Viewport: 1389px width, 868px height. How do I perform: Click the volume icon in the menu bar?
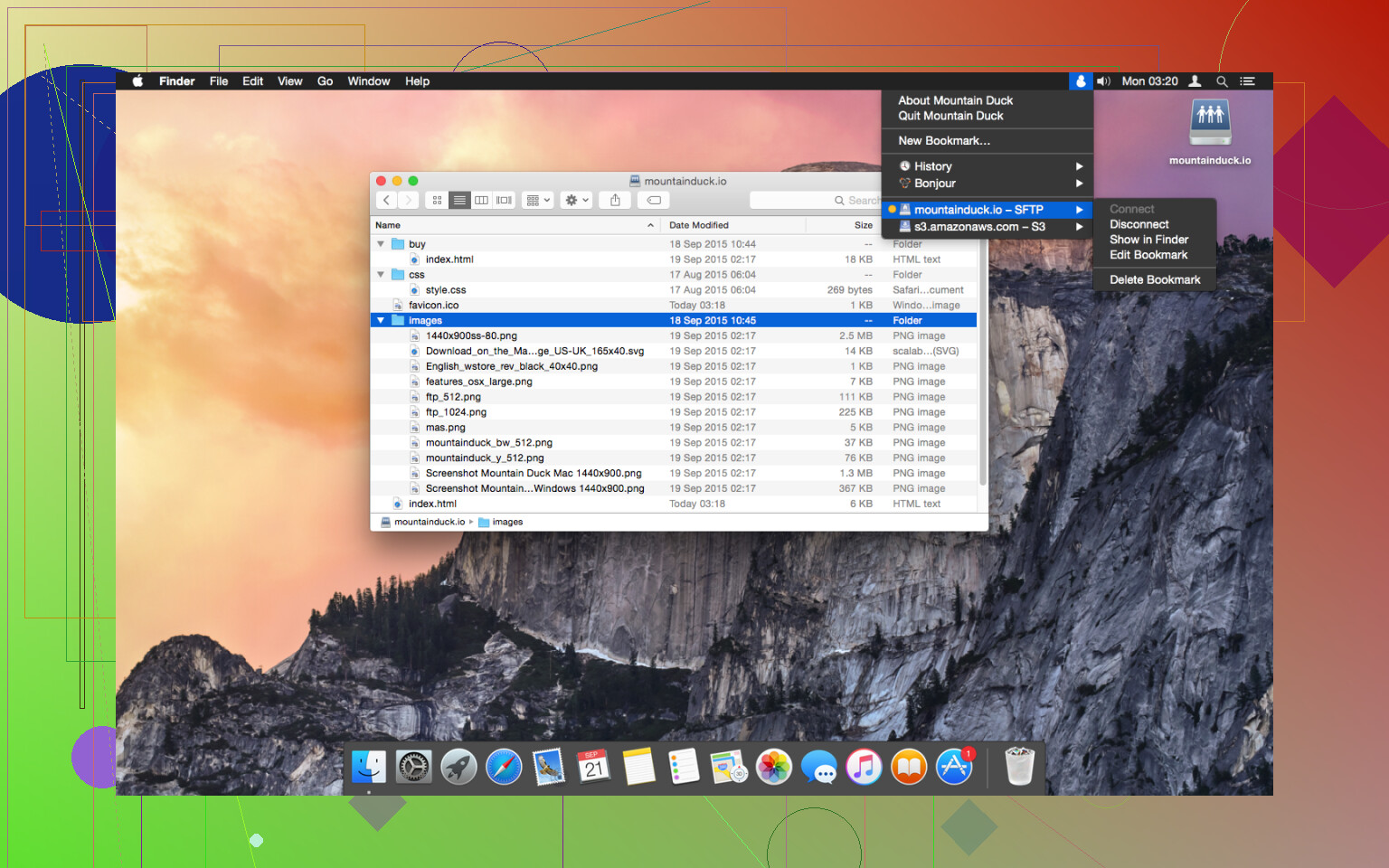pos(1103,81)
